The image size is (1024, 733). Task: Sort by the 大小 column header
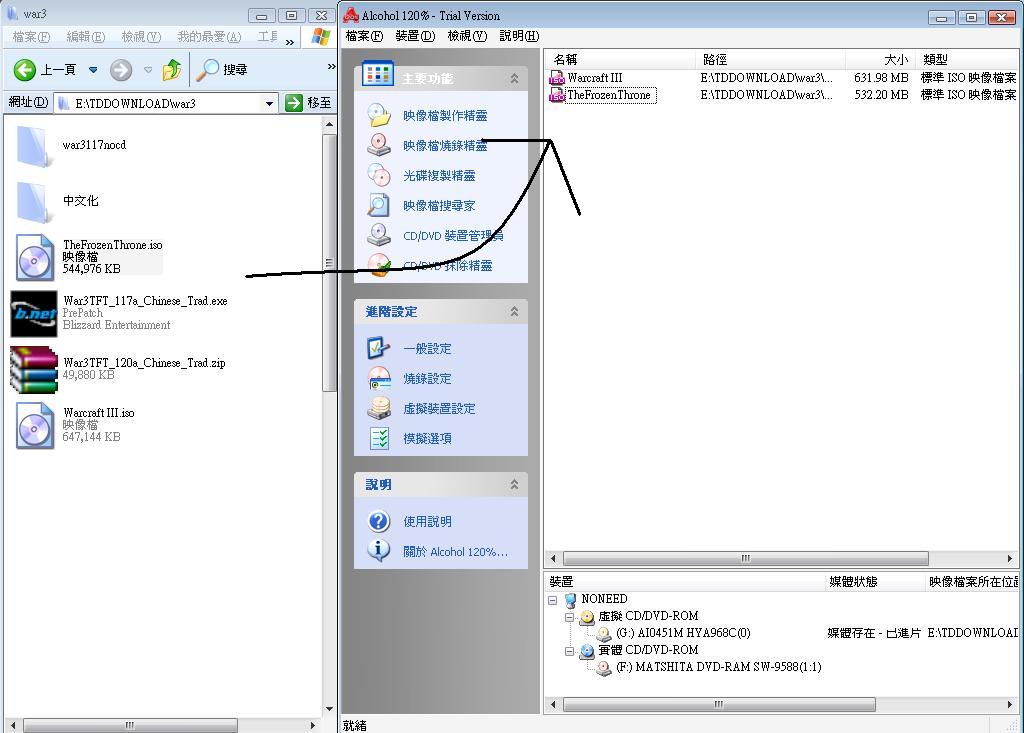point(880,59)
